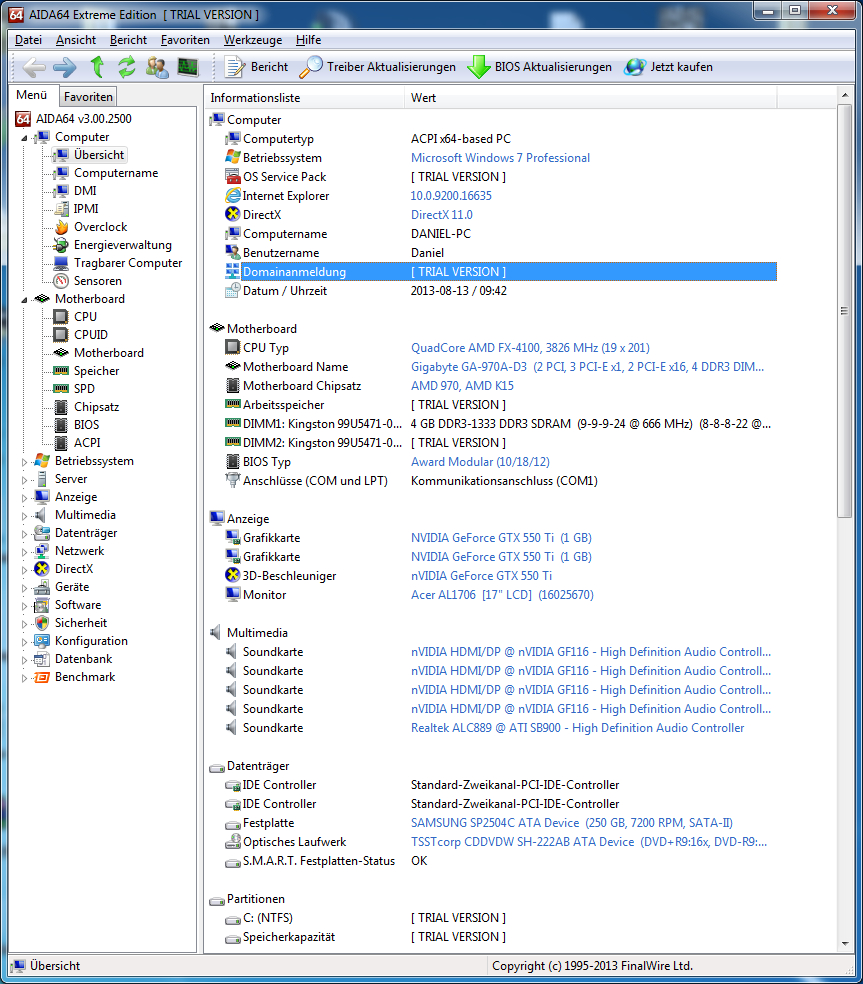Screen dimensions: 863x984
Task: Open Gigabyte GA-970A-D3 link
Action: 587,366
